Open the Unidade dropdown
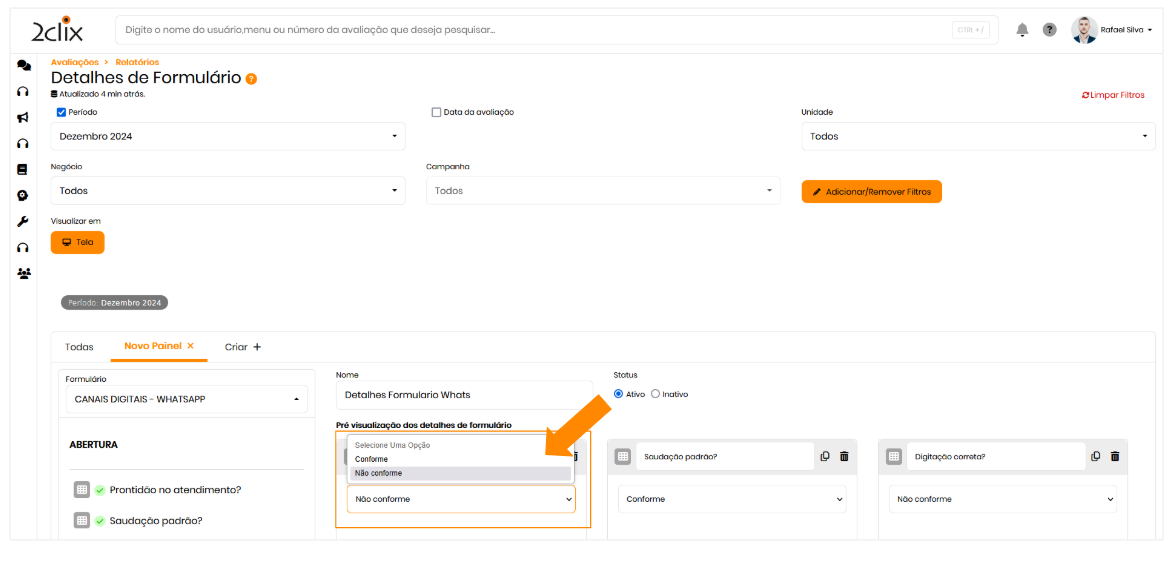Viewport: 1174px width, 563px height. pos(978,136)
